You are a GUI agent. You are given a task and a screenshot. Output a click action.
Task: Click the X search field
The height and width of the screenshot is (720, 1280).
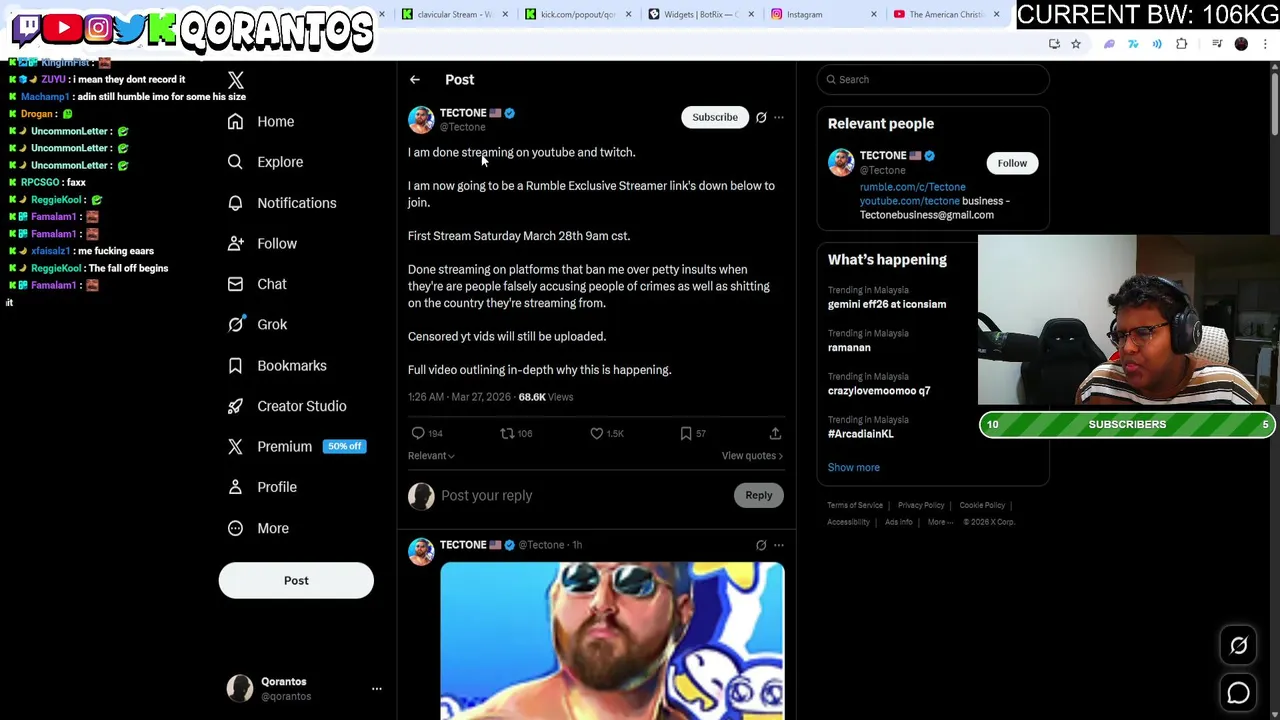coord(933,80)
